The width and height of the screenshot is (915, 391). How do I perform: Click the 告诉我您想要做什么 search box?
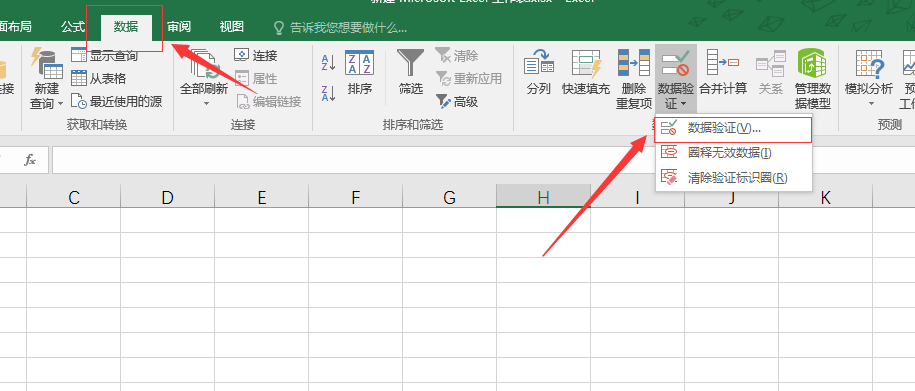click(341, 27)
